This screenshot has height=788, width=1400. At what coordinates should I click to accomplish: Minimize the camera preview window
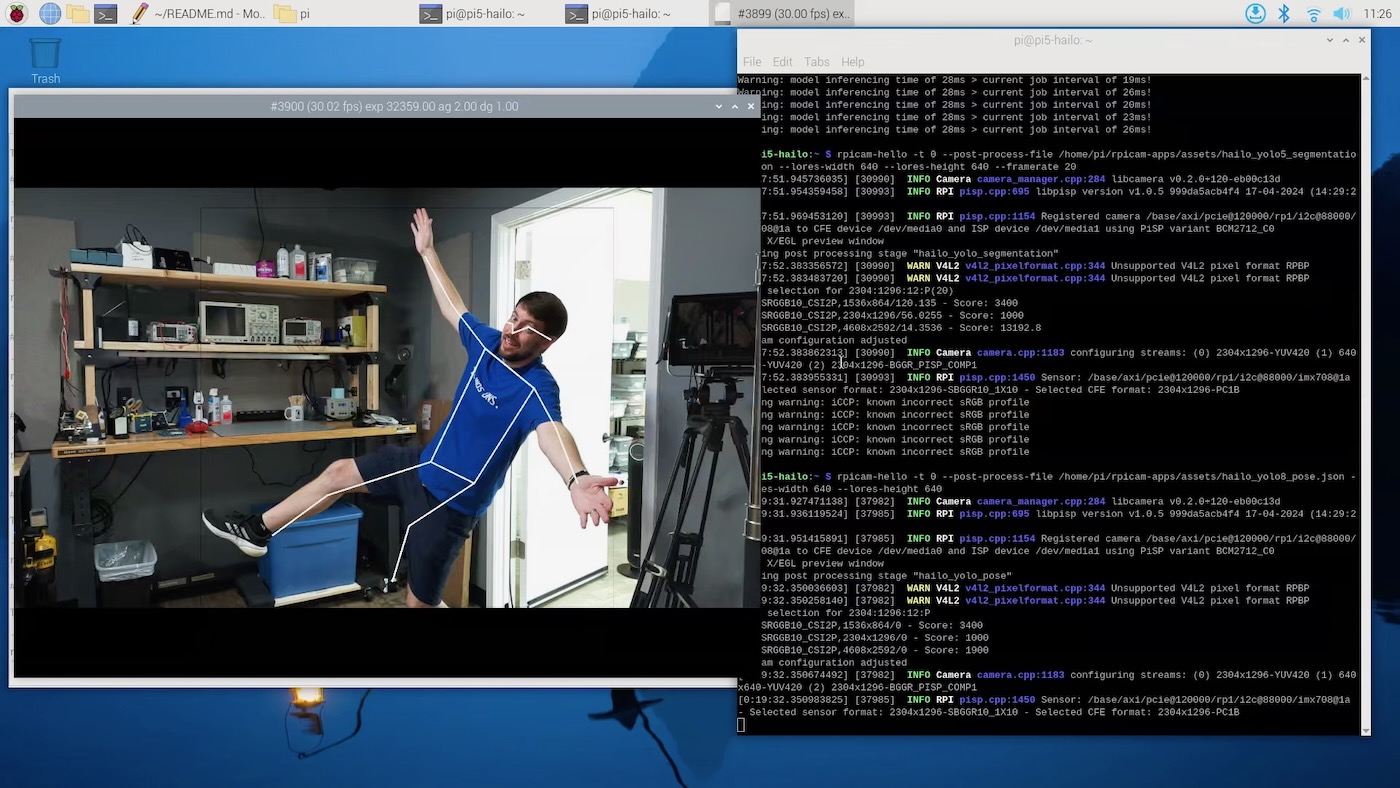point(719,106)
